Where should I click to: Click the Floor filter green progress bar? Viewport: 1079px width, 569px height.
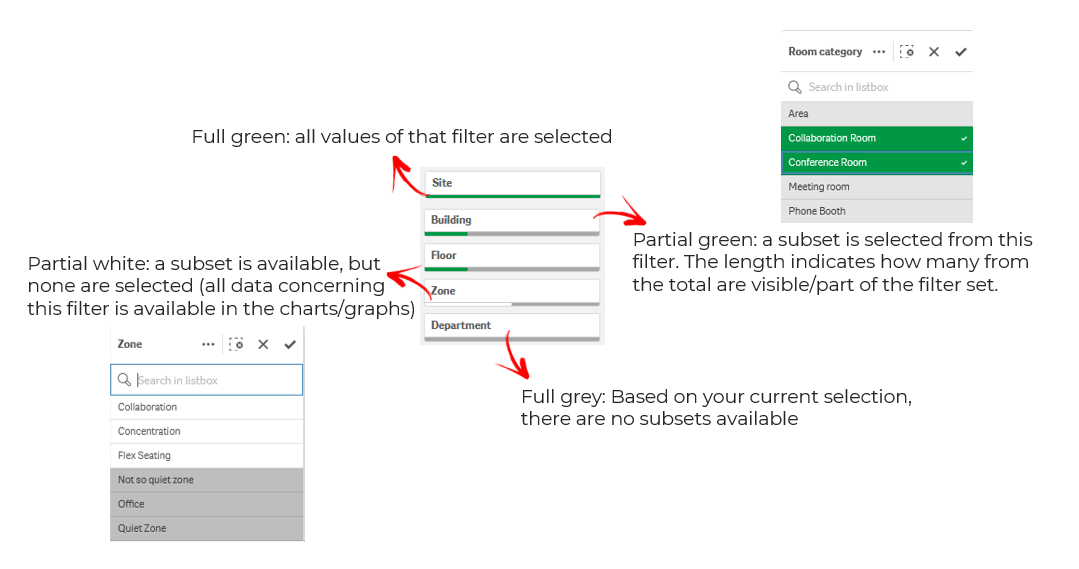point(446,269)
